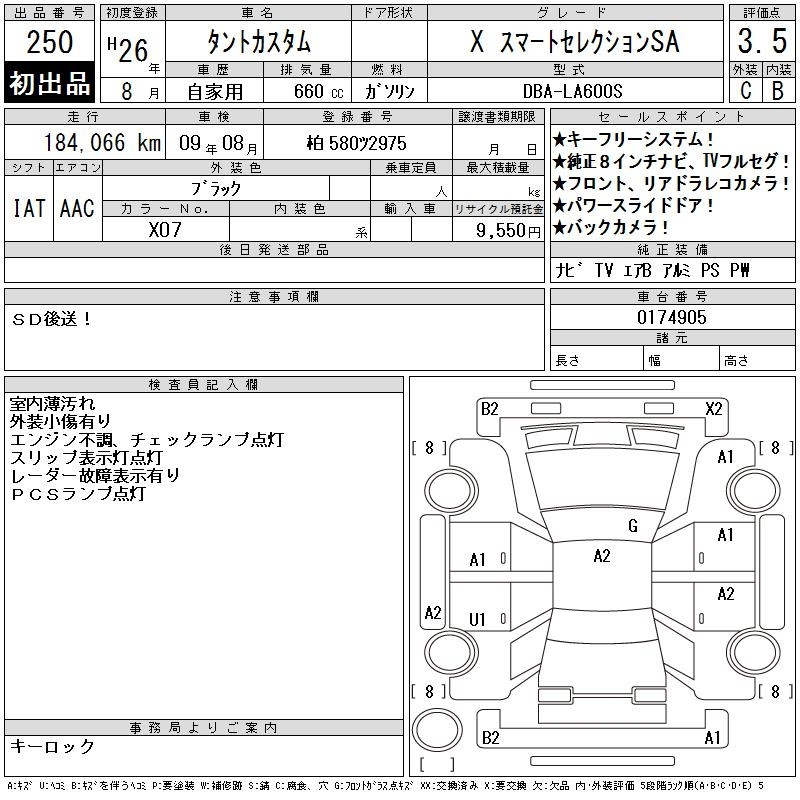Image resolution: width=800 pixels, height=800 pixels.
Task: Click the "長さ" dimension label
Action: coord(567,361)
